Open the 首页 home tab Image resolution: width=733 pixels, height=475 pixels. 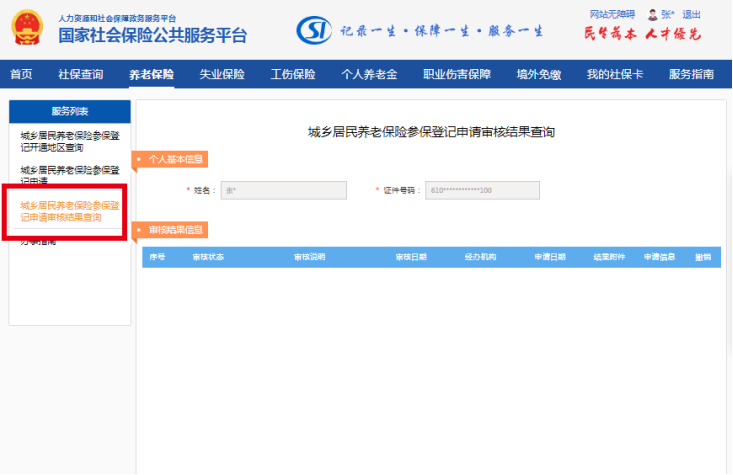(21, 75)
